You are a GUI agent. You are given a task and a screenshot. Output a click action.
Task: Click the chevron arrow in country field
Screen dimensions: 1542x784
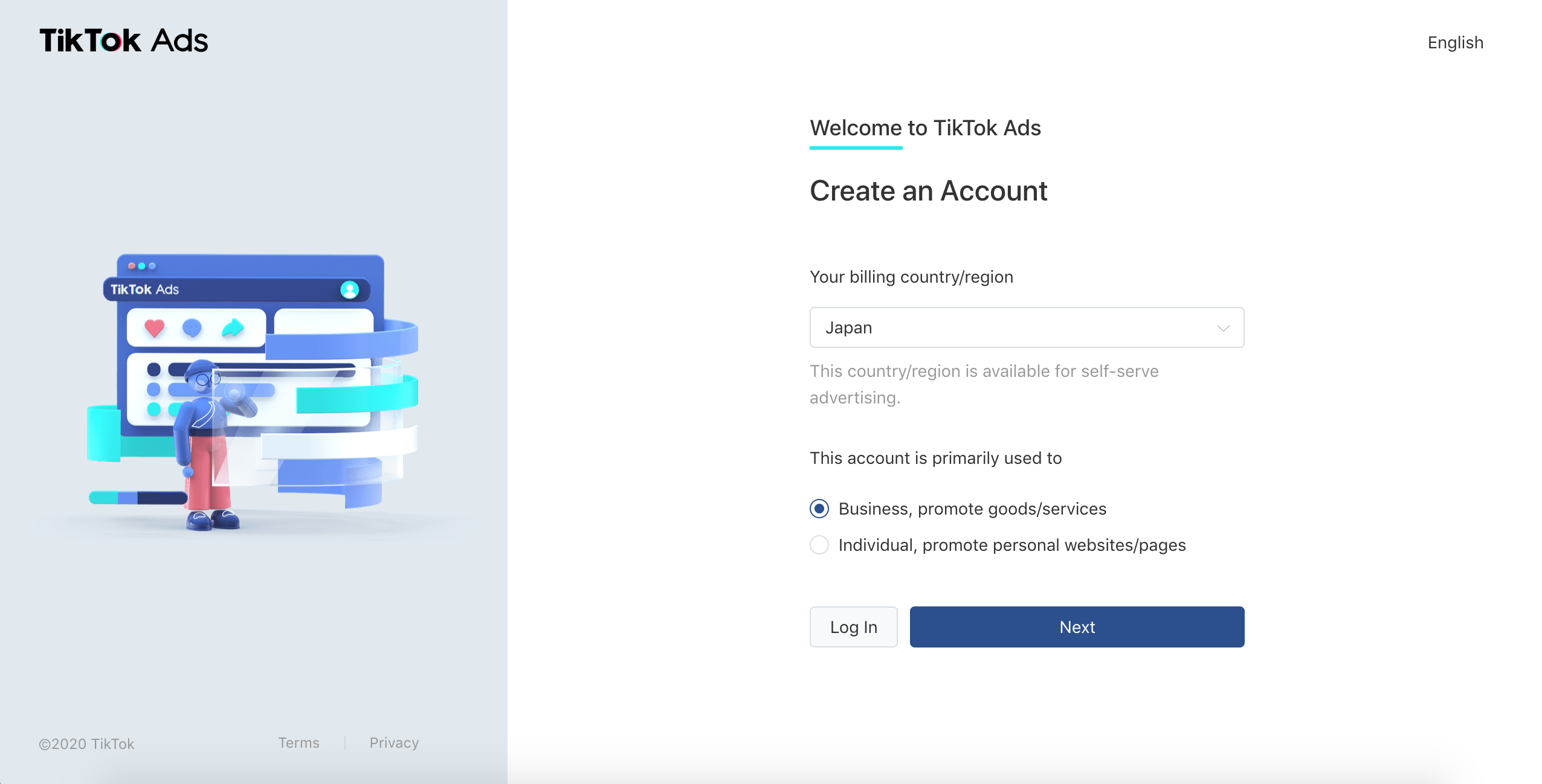pos(1223,328)
